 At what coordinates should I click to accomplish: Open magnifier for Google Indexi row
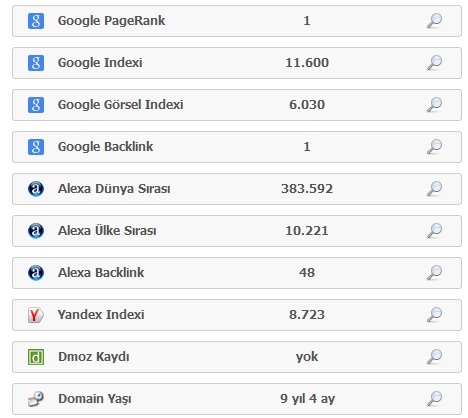click(434, 63)
